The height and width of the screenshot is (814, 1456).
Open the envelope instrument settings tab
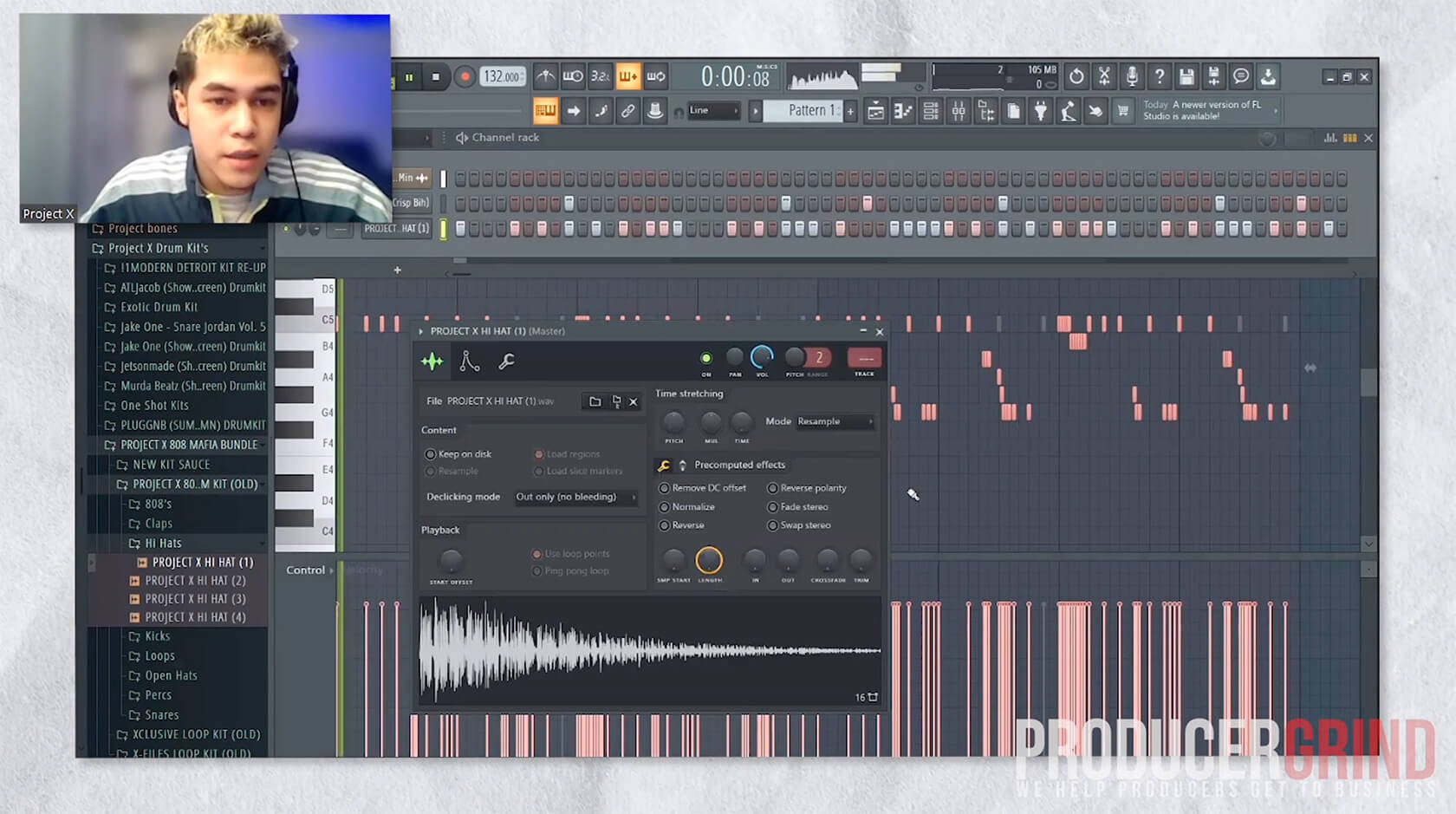[x=470, y=361]
